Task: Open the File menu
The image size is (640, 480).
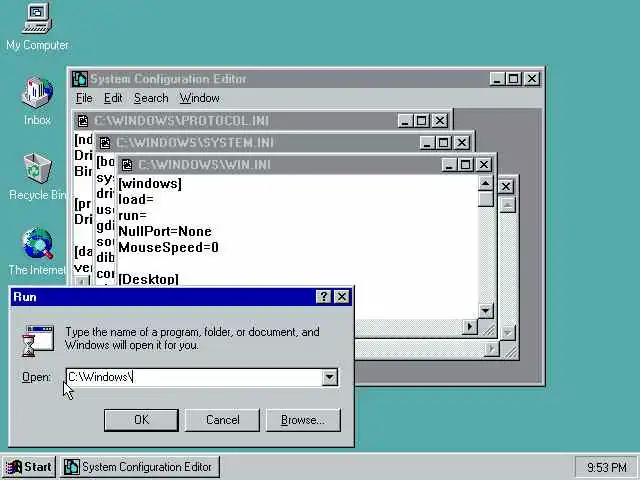Action: tap(84, 98)
